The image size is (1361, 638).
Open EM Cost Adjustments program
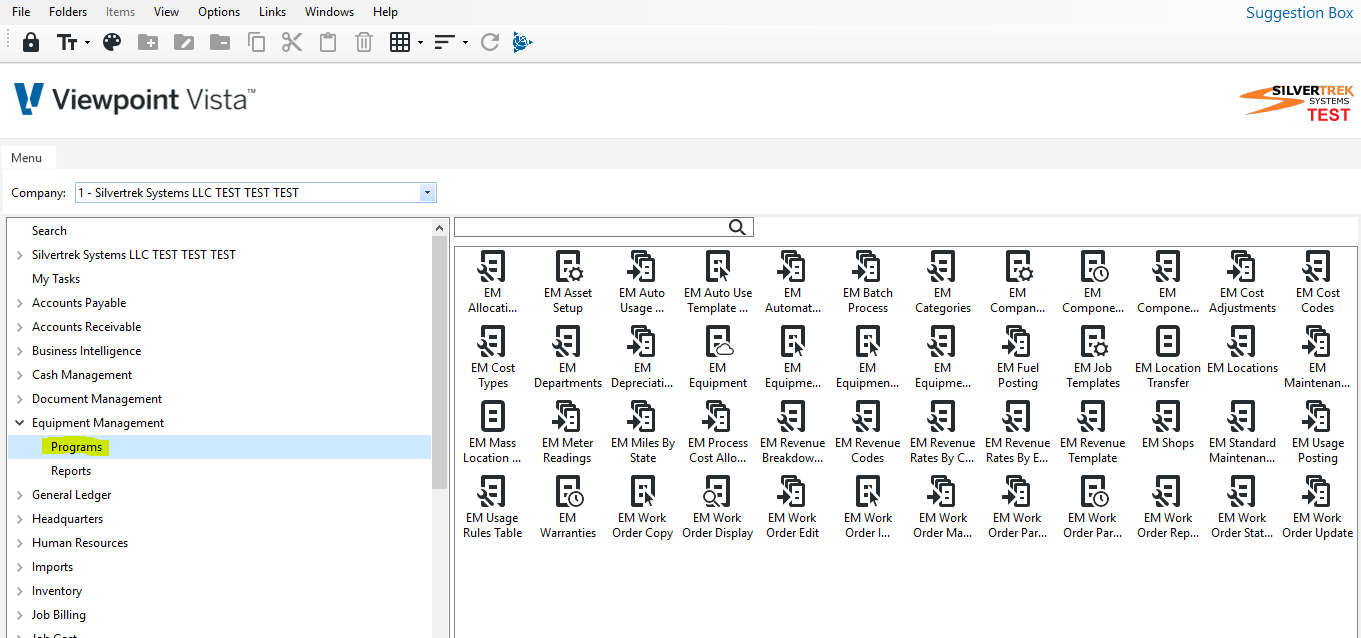click(x=1243, y=282)
